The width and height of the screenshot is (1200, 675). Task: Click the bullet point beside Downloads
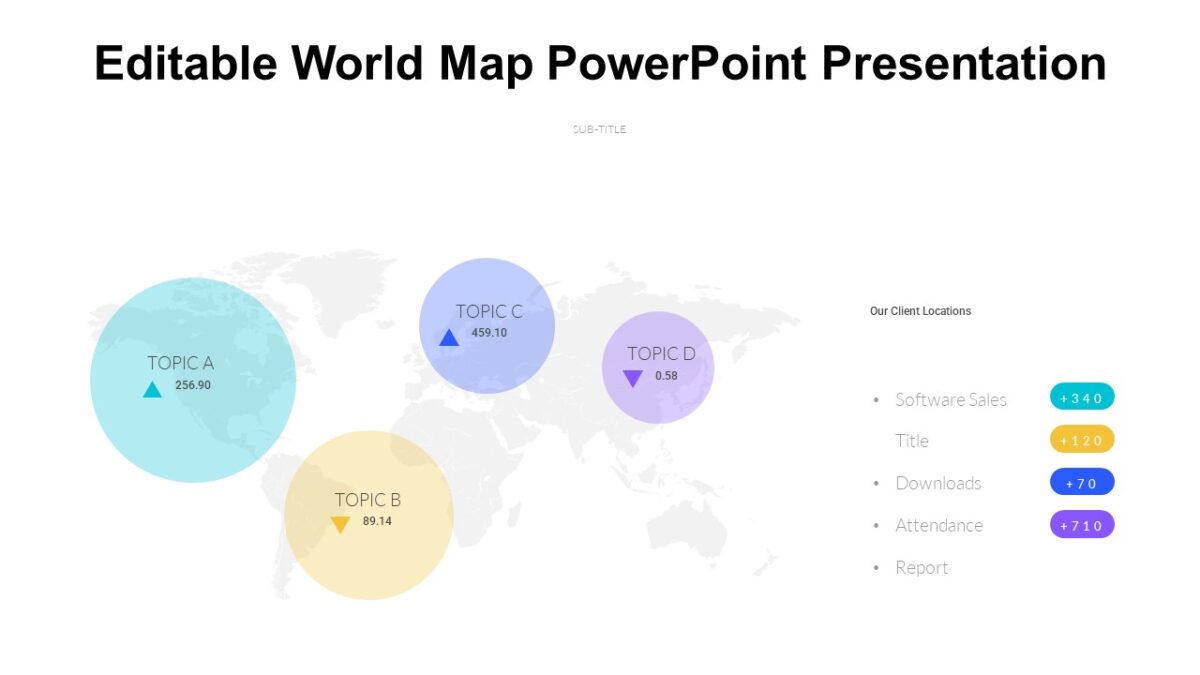pos(876,483)
